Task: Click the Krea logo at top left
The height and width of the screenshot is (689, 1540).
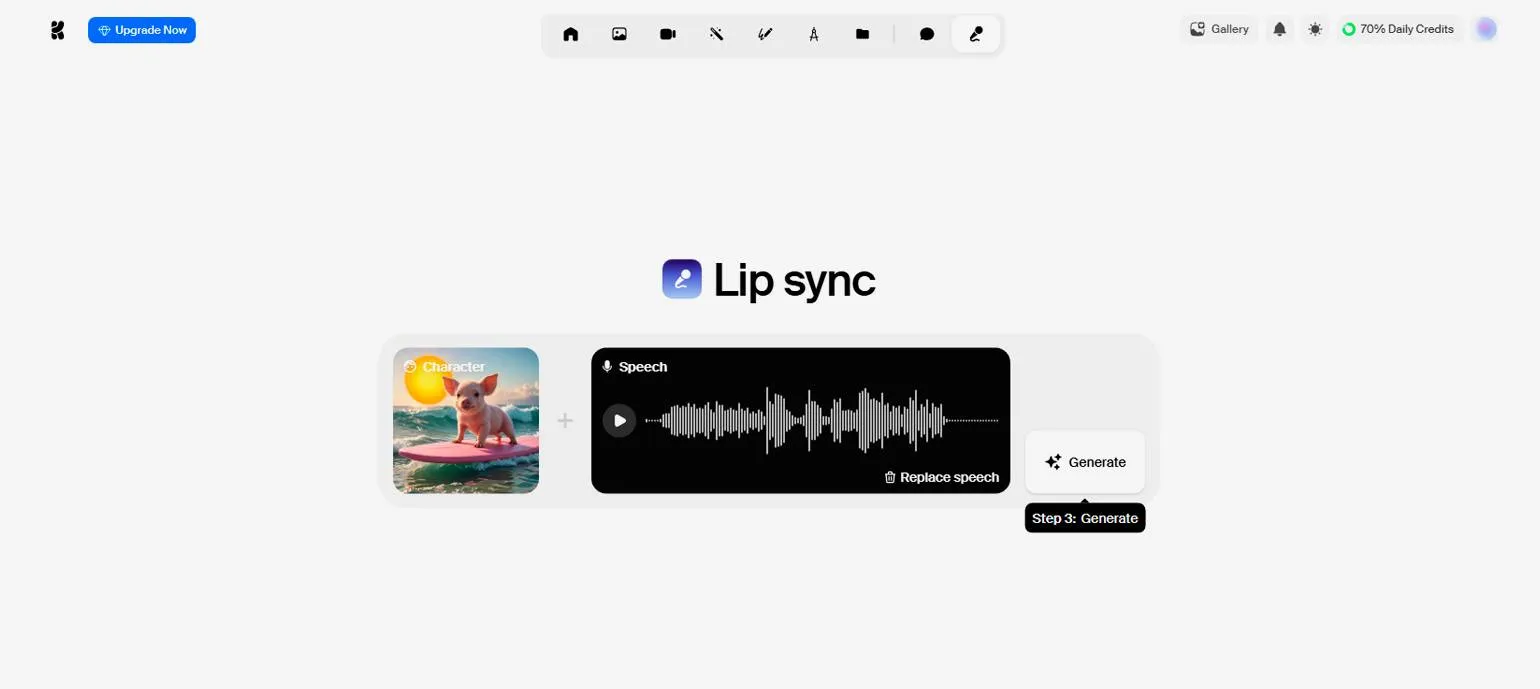Action: [x=57, y=30]
